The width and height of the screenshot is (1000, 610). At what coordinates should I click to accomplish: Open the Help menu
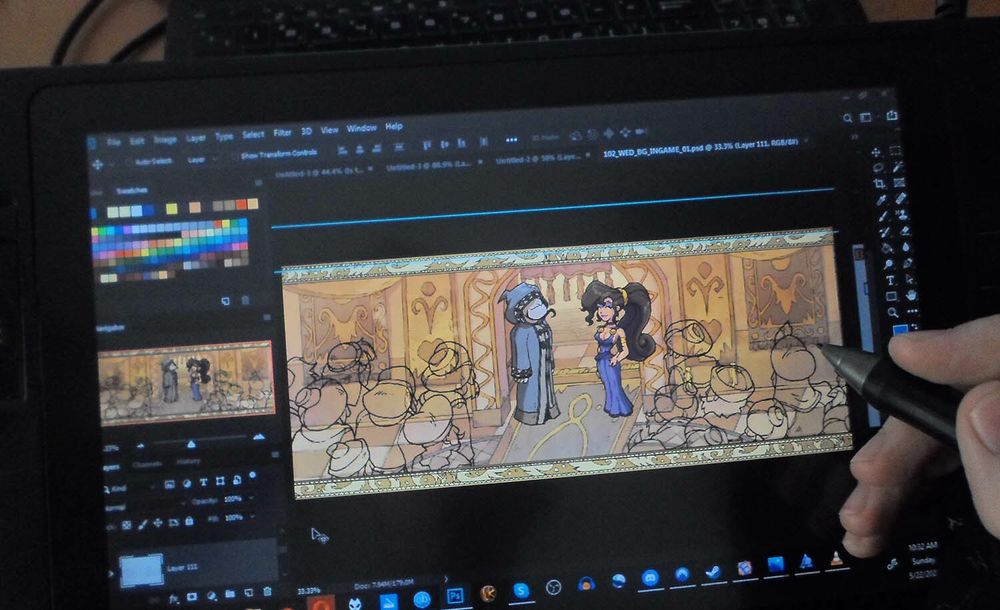pos(393,126)
